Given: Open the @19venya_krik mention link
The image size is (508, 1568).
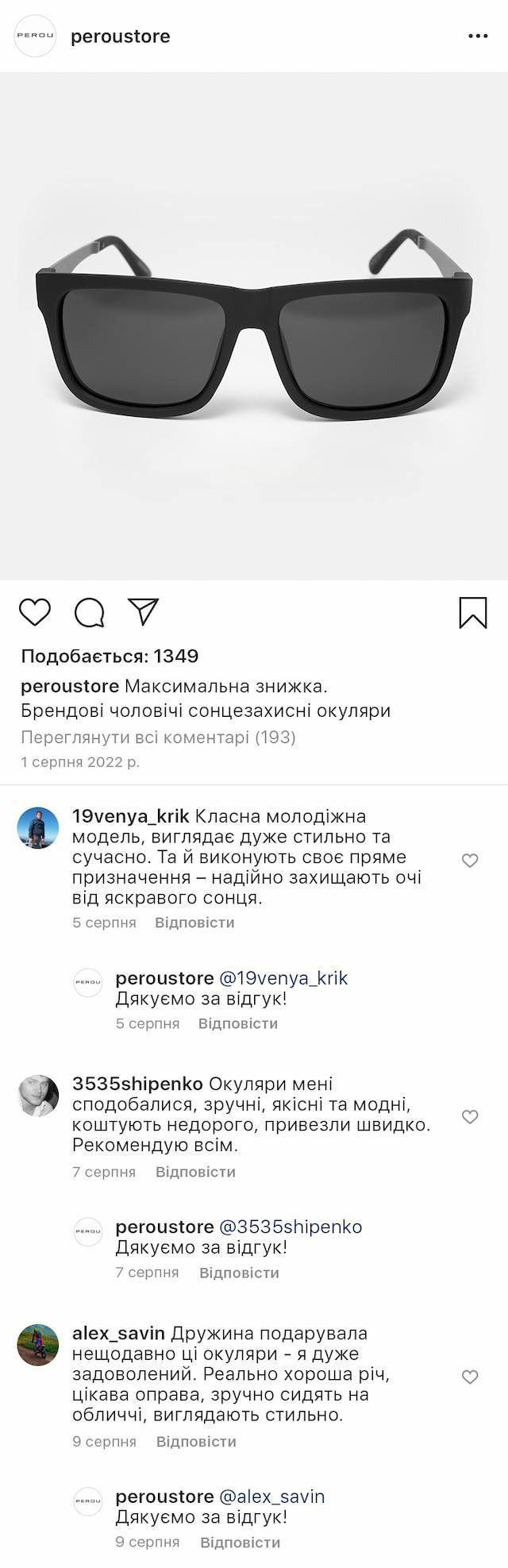Looking at the screenshot, I should pyautogui.click(x=283, y=978).
